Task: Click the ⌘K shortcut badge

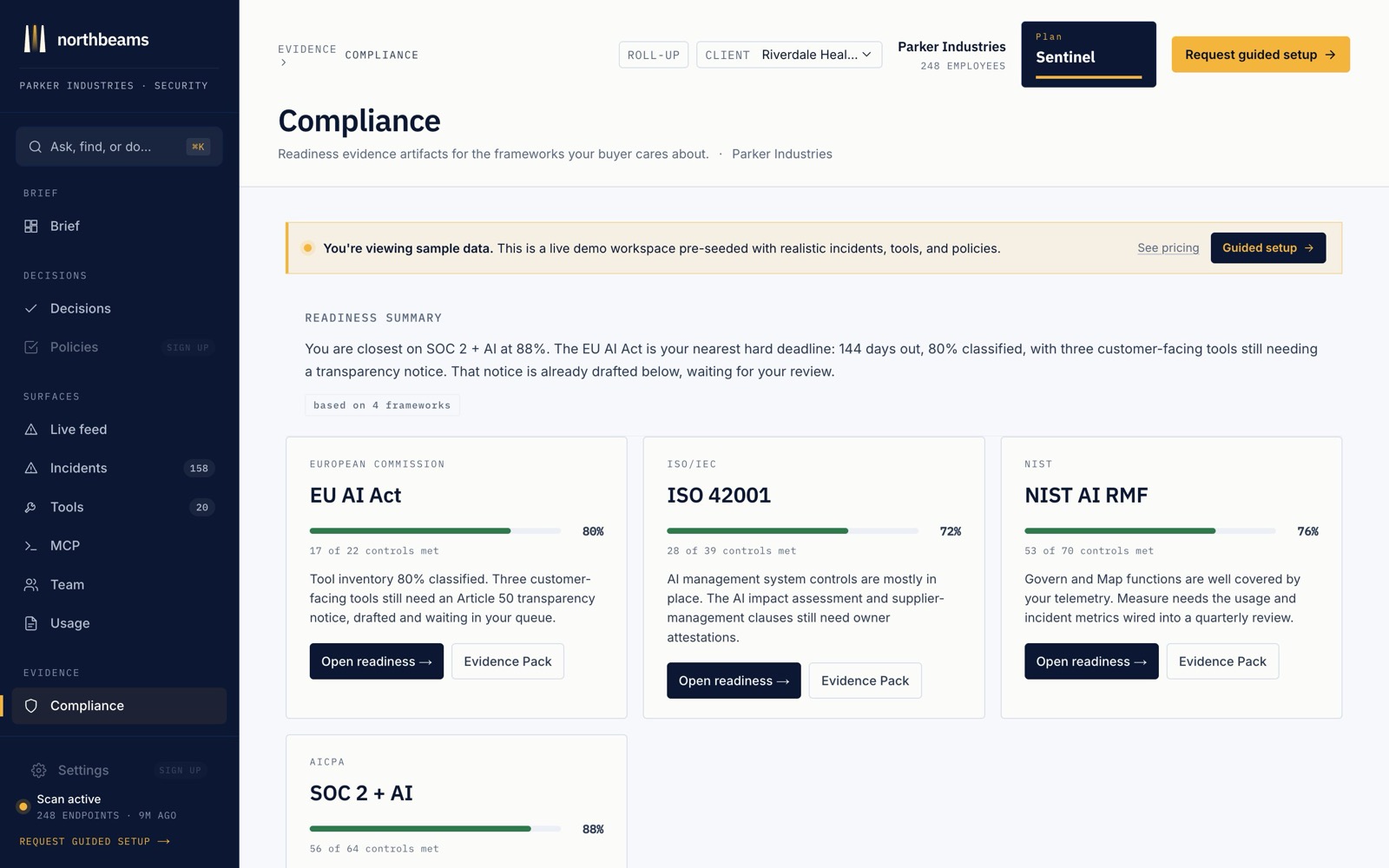Action: [x=198, y=147]
